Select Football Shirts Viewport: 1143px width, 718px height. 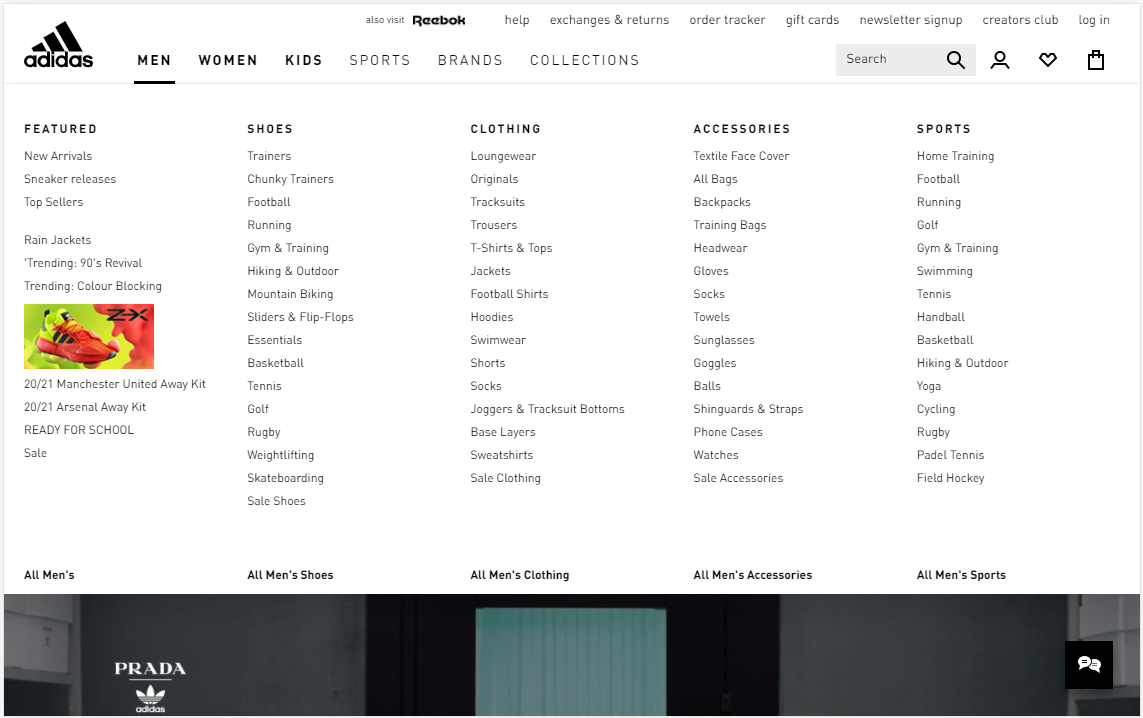[x=510, y=294]
